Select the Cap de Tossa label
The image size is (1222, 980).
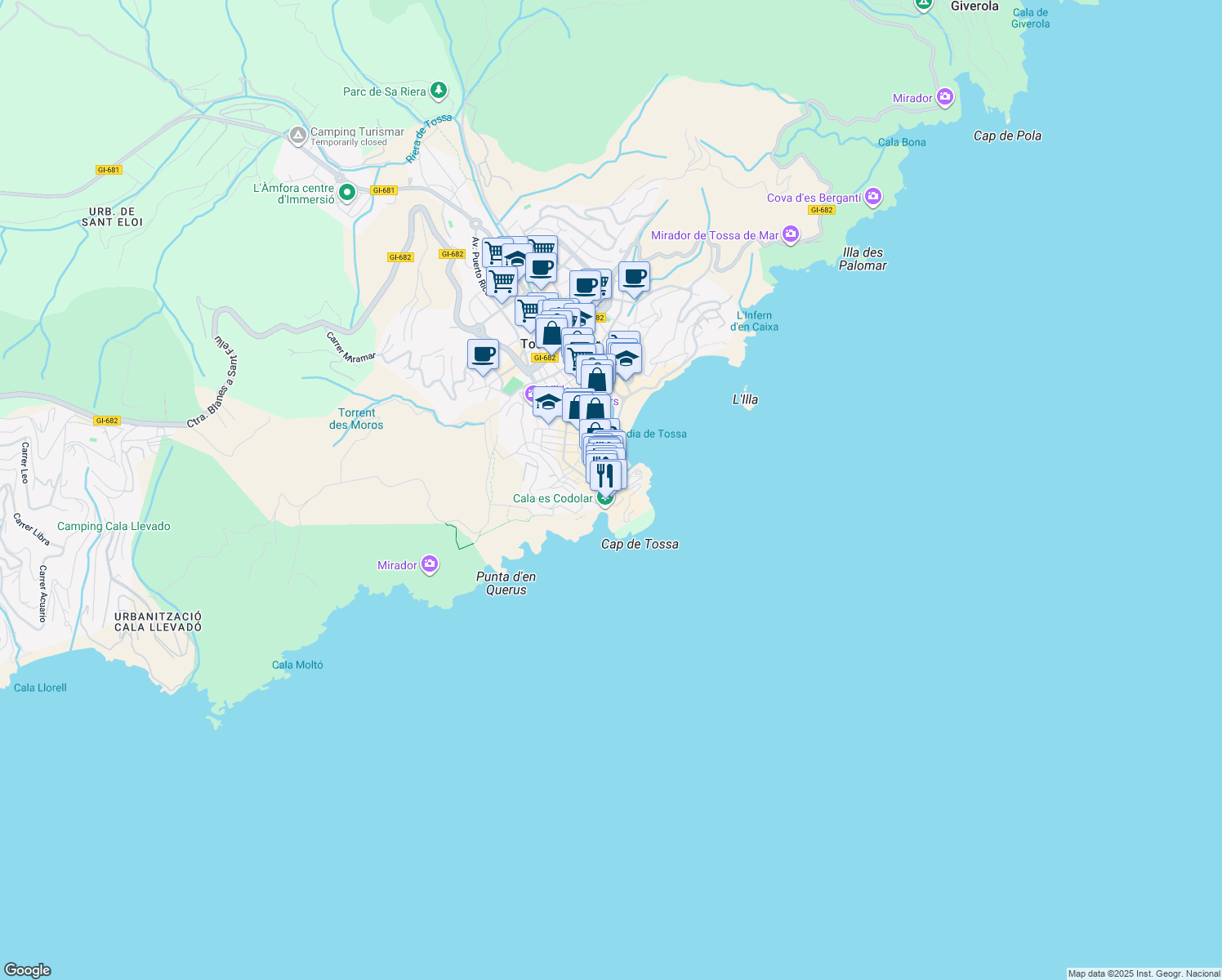(x=640, y=545)
